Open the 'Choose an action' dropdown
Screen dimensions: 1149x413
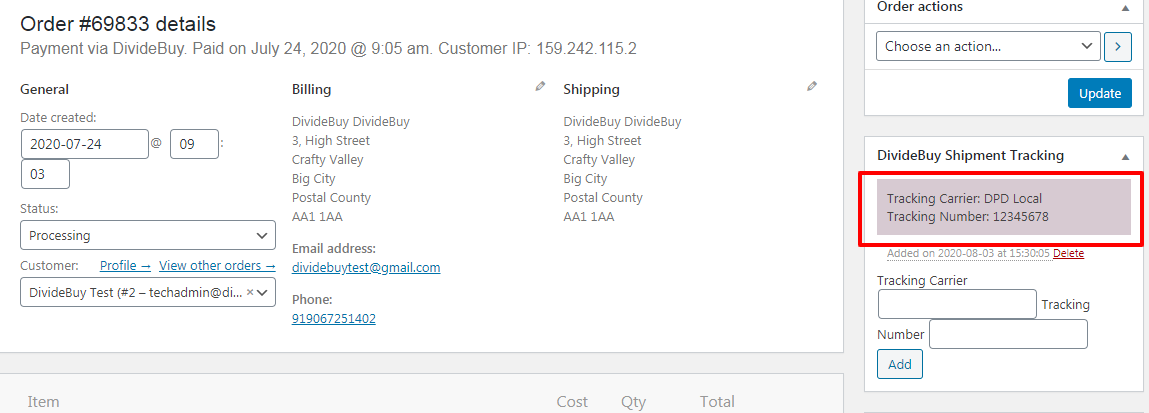[987, 46]
